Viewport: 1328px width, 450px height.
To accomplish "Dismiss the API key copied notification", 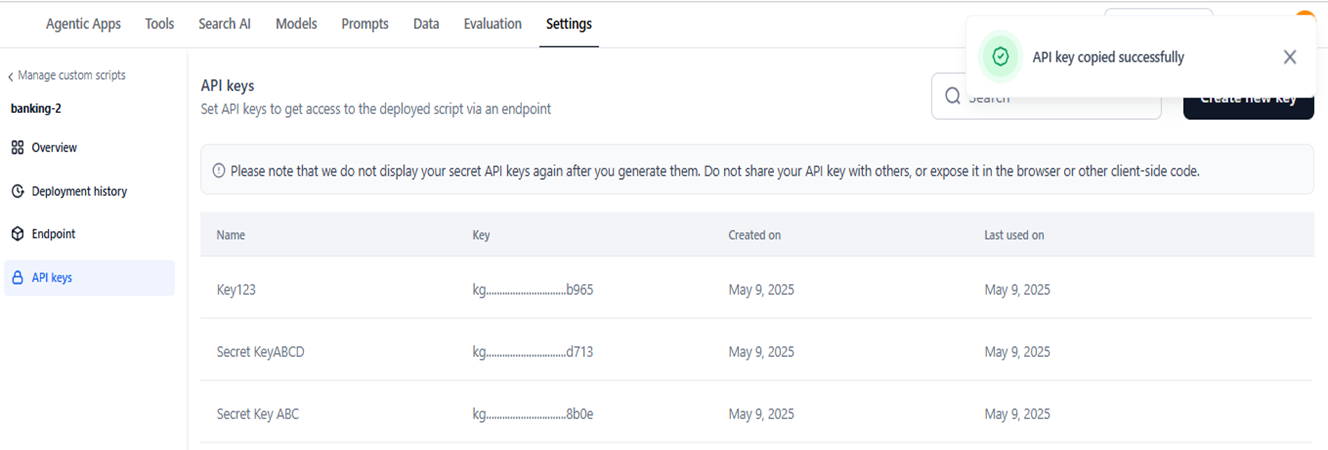I will pyautogui.click(x=1290, y=57).
